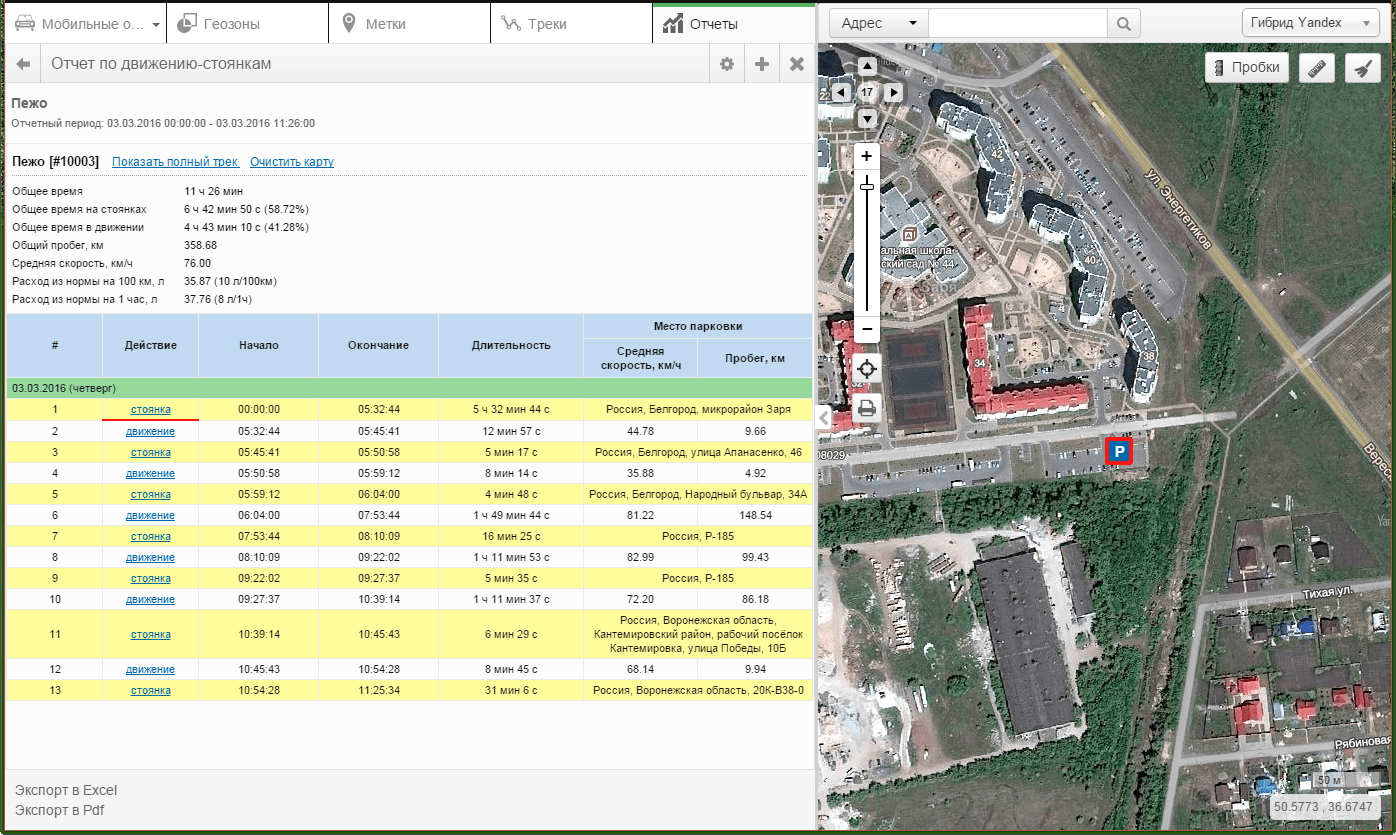Screen dimensions: 1396x835
Task: Click the address cell Народный бульвар, 34А
Action: 698,495
